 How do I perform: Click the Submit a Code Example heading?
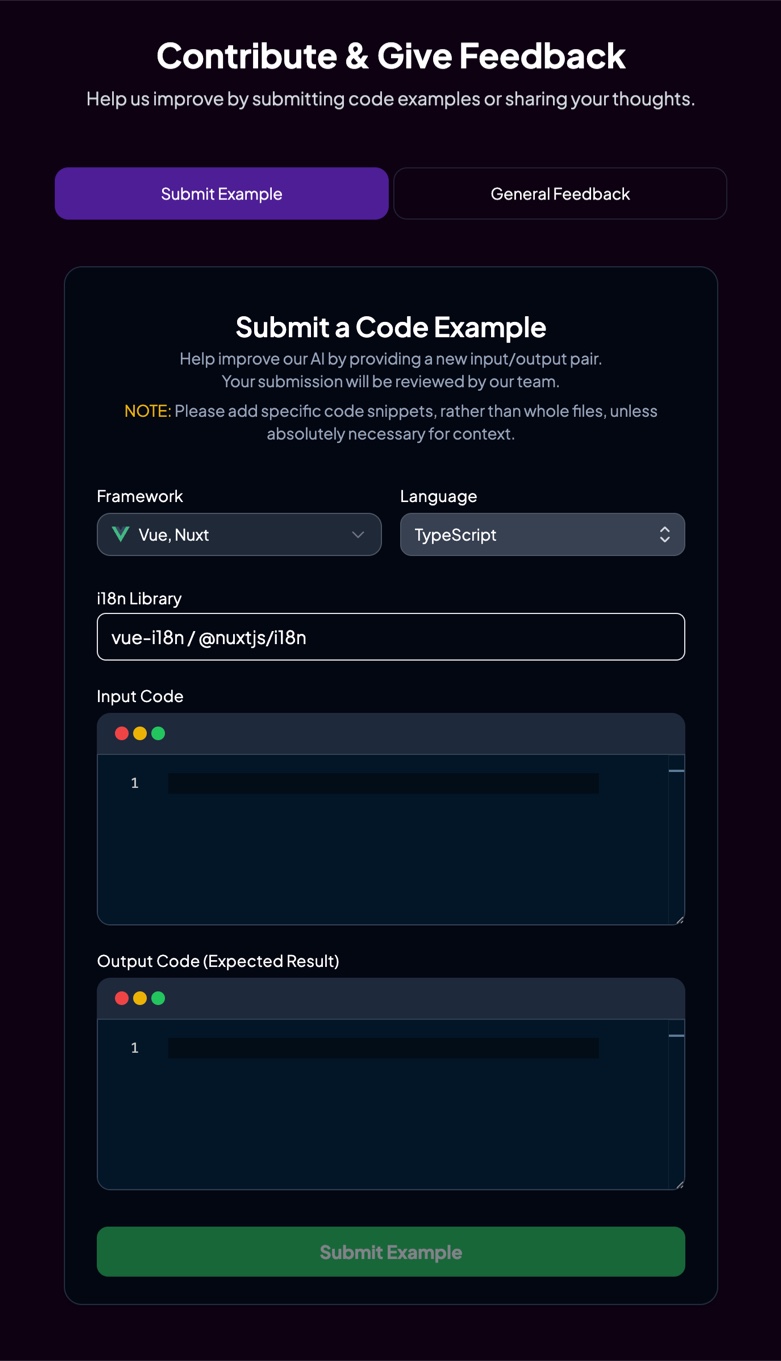tap(390, 327)
